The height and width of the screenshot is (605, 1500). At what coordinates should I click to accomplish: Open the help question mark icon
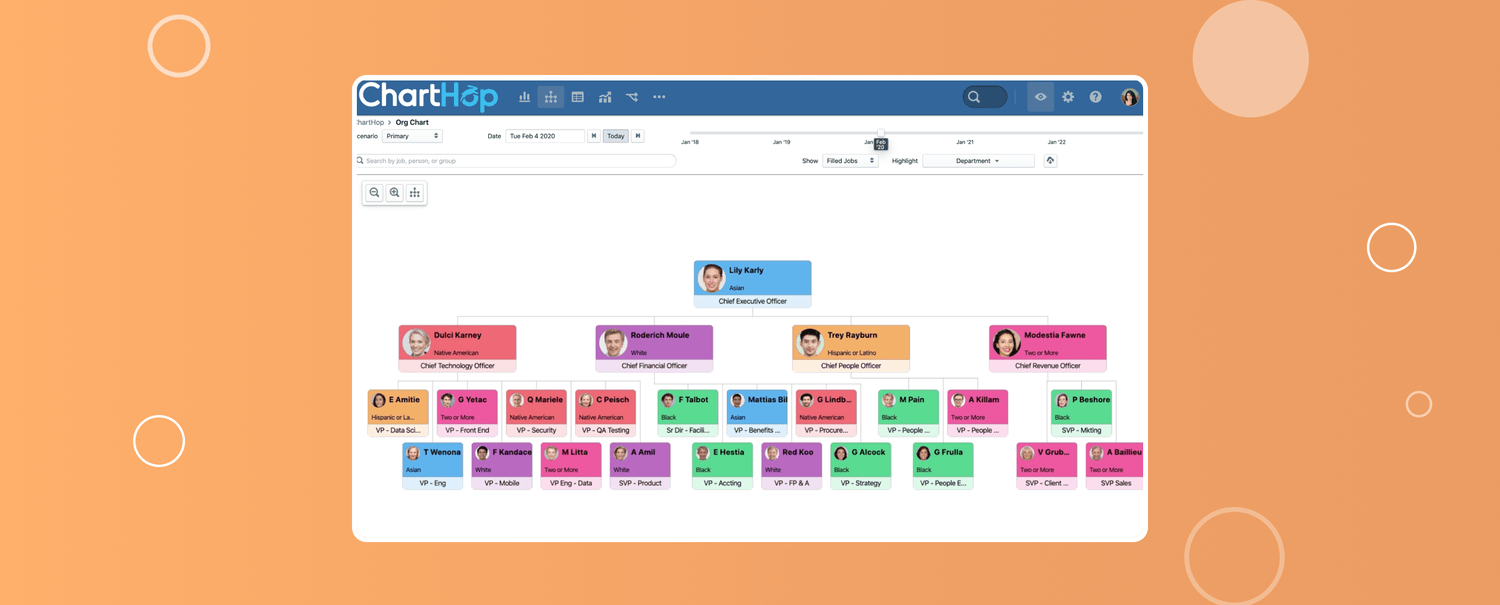(1095, 97)
